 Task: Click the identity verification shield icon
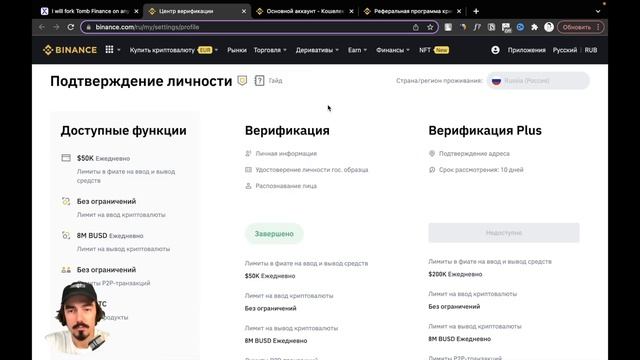[x=242, y=80]
